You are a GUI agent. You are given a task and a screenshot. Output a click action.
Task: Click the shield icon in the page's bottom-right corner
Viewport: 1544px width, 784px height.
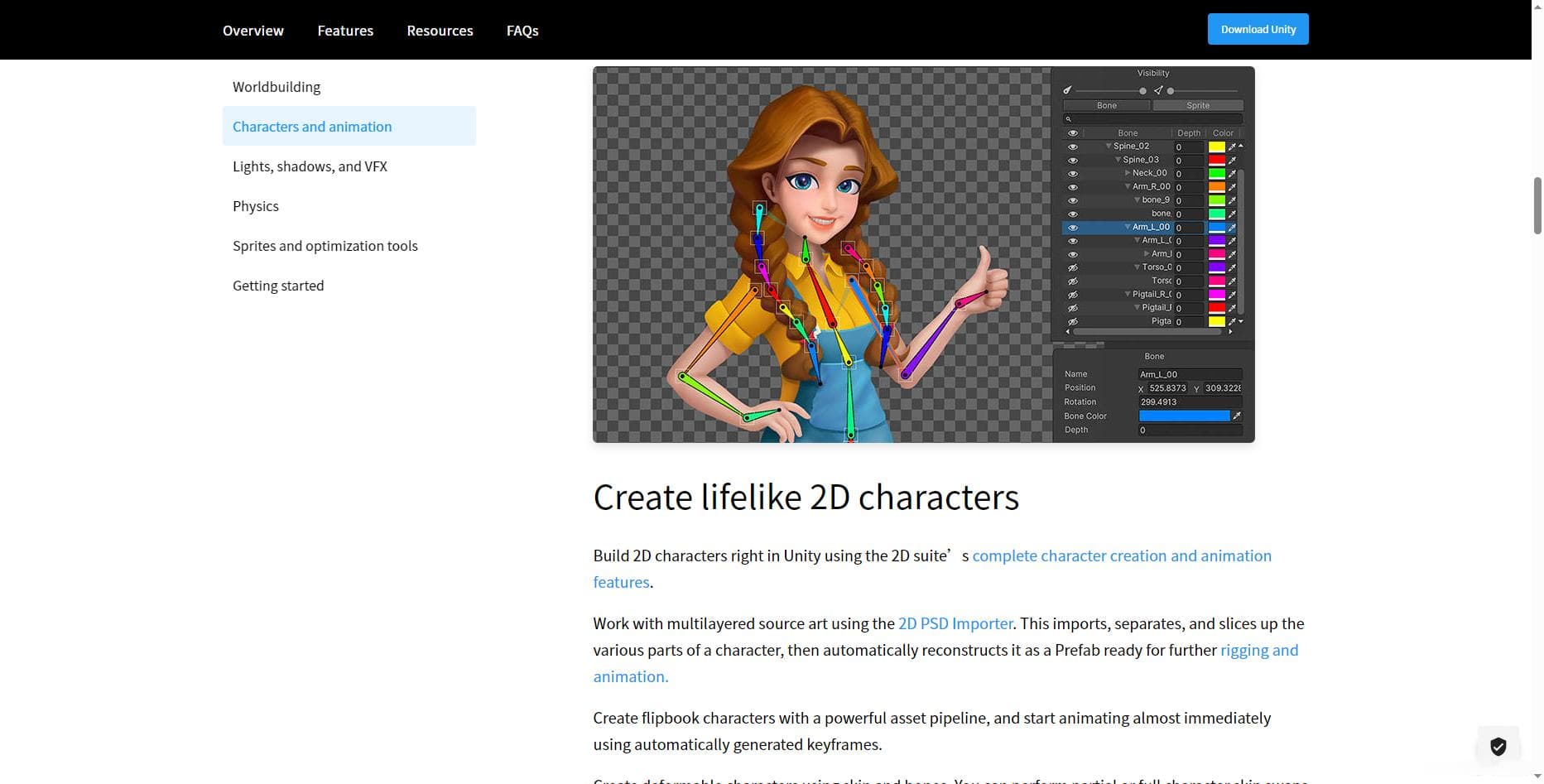[x=1498, y=747]
